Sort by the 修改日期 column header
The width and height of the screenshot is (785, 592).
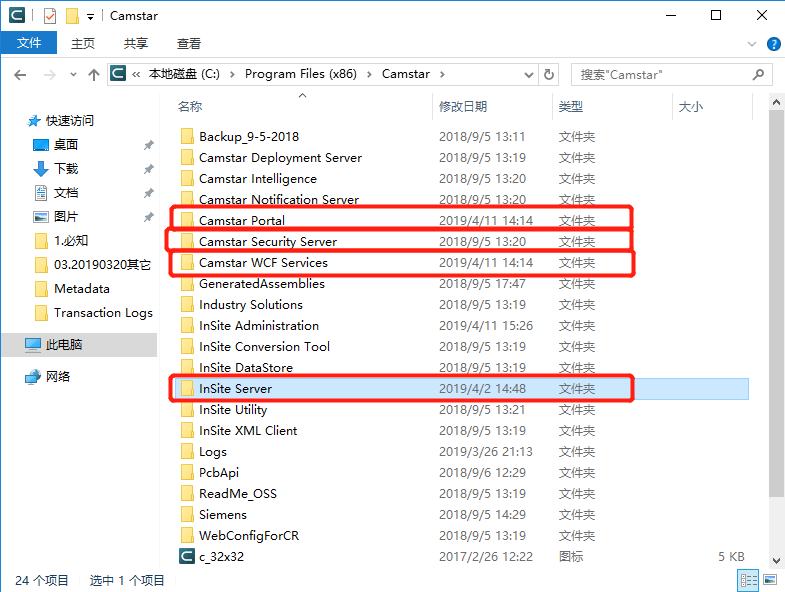(x=463, y=106)
